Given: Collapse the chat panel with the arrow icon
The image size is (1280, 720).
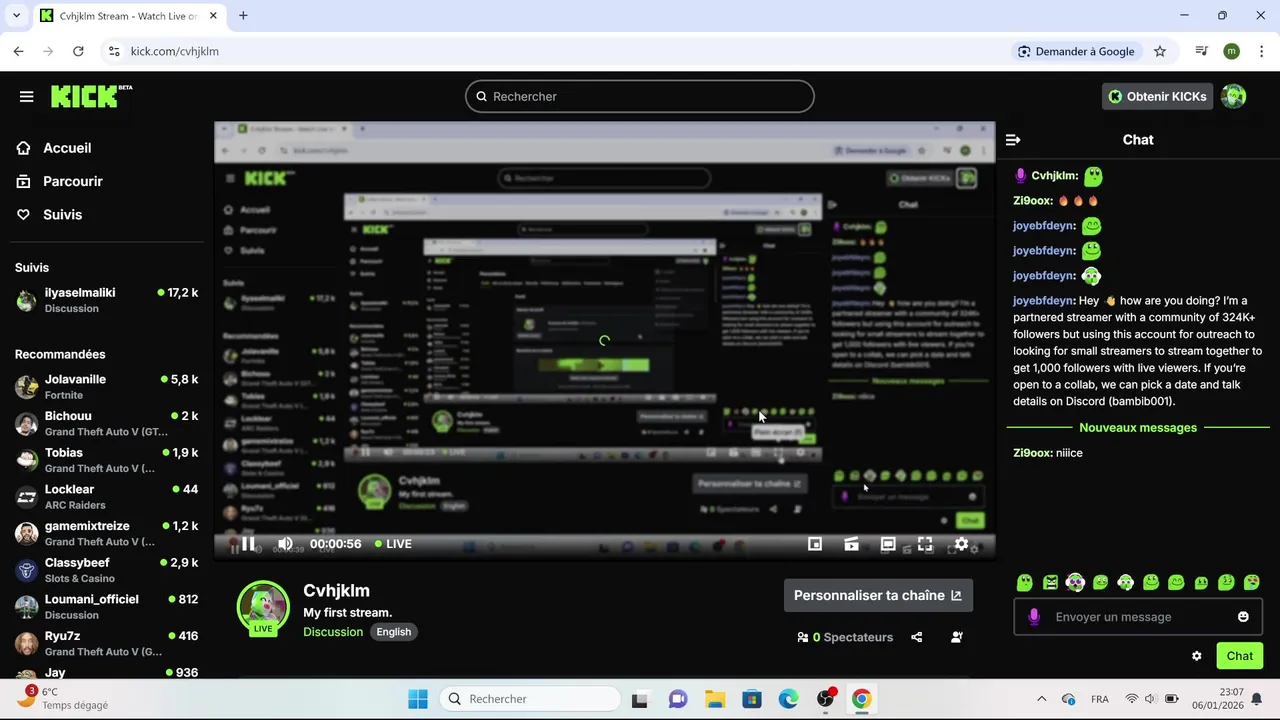Looking at the screenshot, I should point(1013,140).
